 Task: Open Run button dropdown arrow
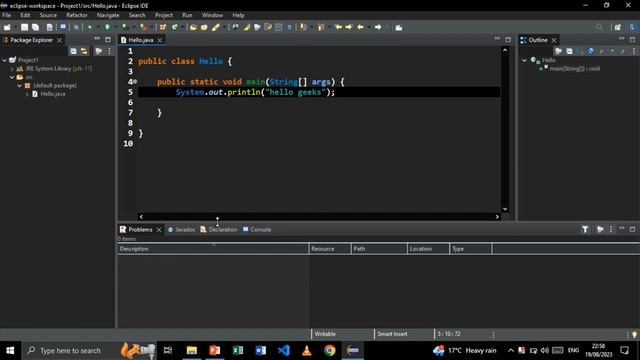click(115, 27)
